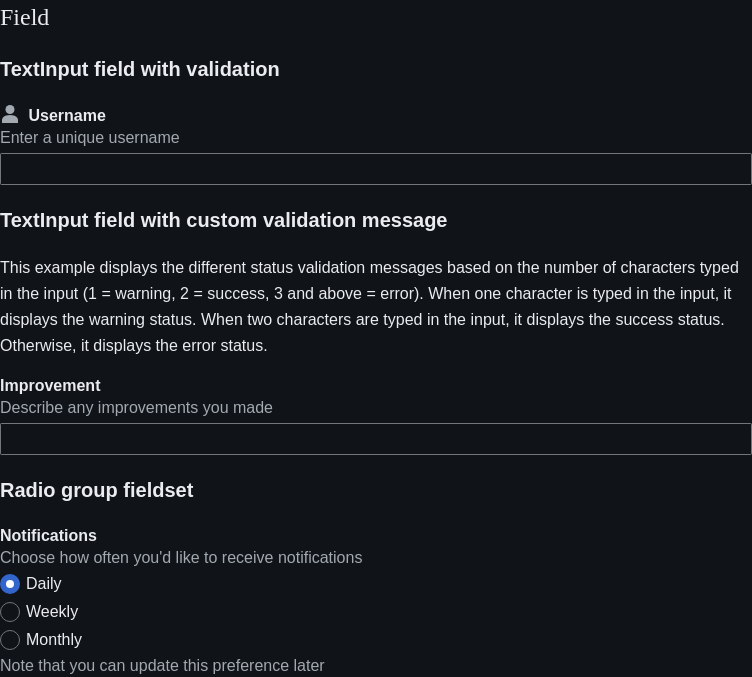Select the Weekly radio button
This screenshot has width=752, height=677.
click(x=10, y=612)
